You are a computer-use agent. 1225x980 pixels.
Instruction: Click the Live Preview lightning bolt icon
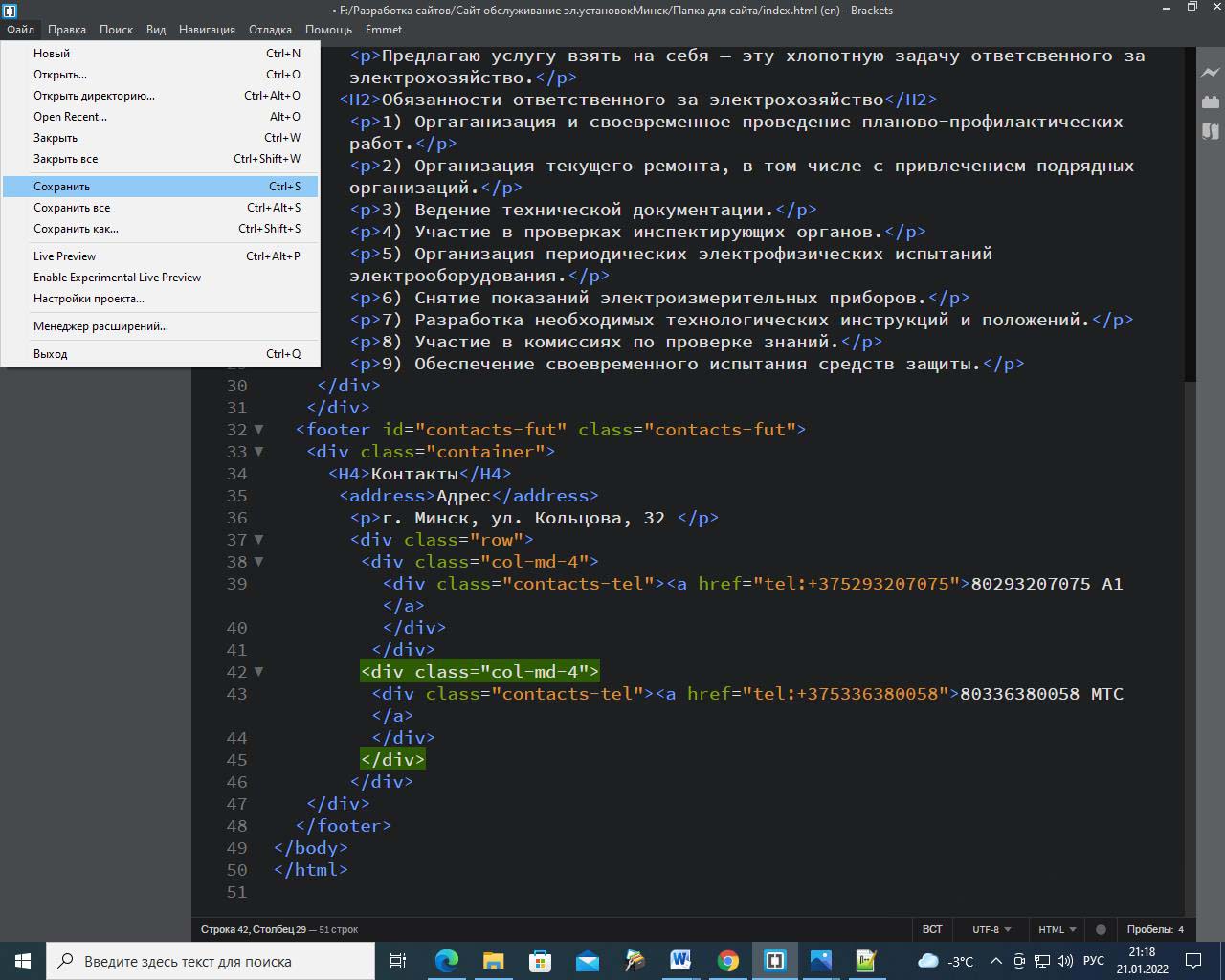point(1210,73)
